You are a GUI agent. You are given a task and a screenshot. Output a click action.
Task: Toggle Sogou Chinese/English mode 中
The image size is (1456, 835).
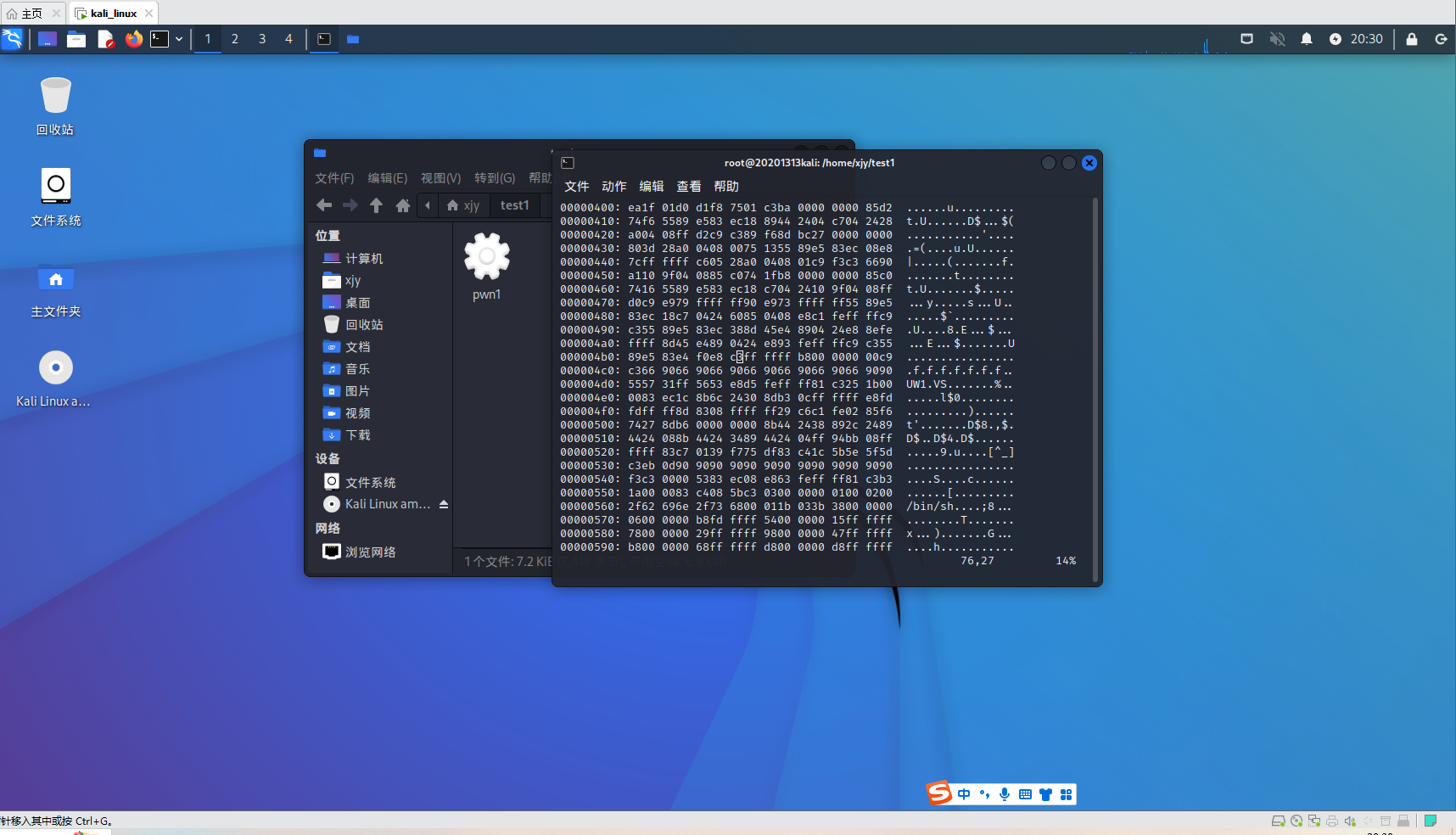point(964,794)
